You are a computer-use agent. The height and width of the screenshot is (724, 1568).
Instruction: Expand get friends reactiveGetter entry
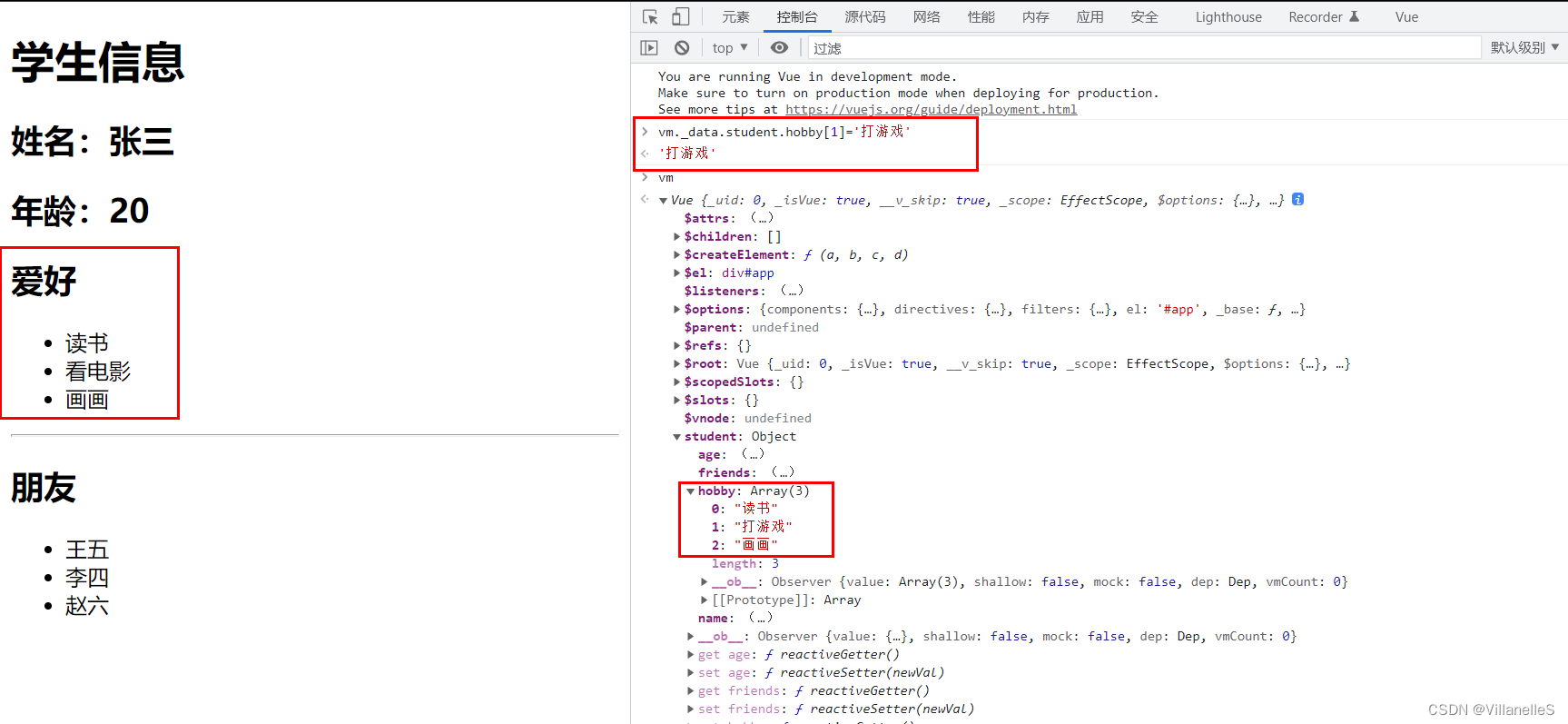pyautogui.click(x=690, y=690)
